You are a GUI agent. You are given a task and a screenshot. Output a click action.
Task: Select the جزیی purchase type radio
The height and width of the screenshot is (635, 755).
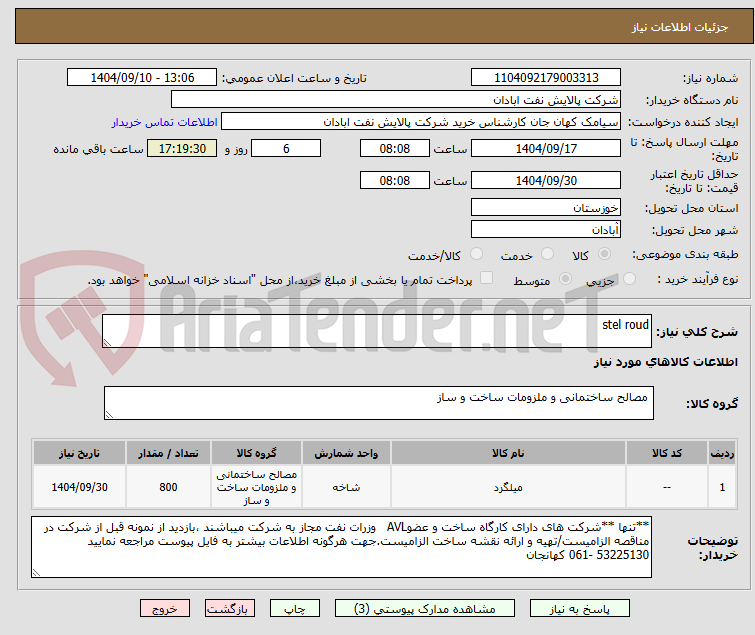[x=629, y=279]
